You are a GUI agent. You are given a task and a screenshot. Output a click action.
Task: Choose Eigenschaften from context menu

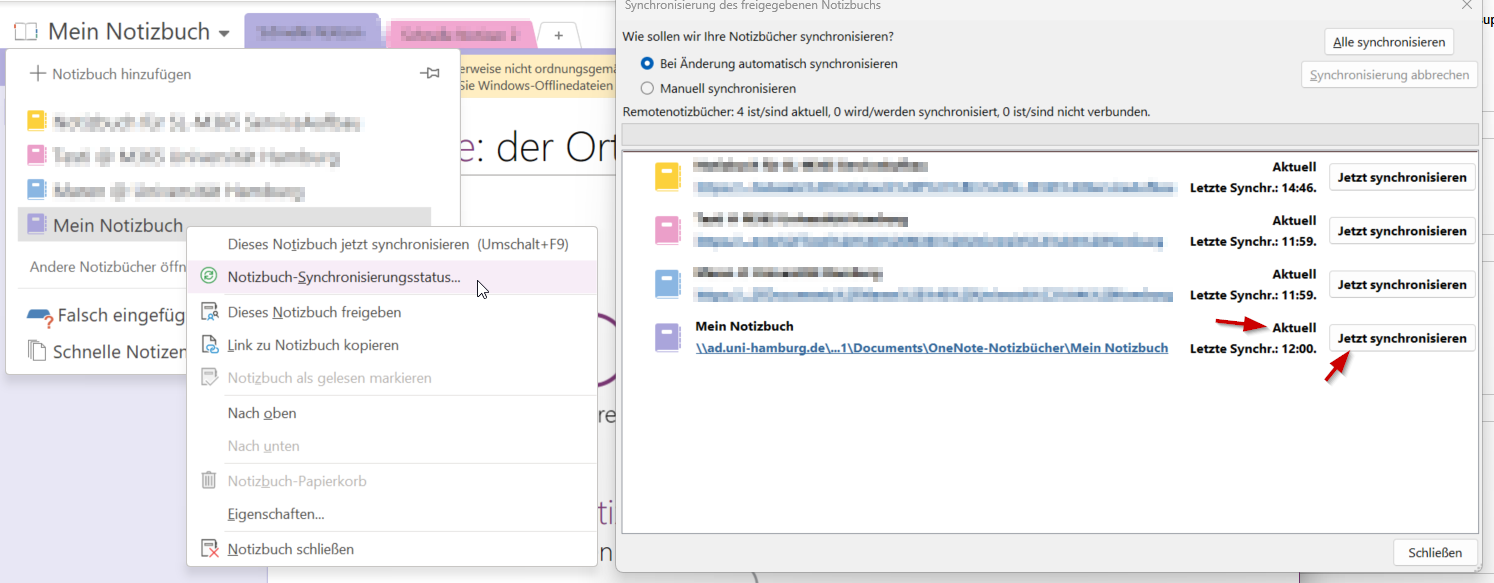point(275,514)
